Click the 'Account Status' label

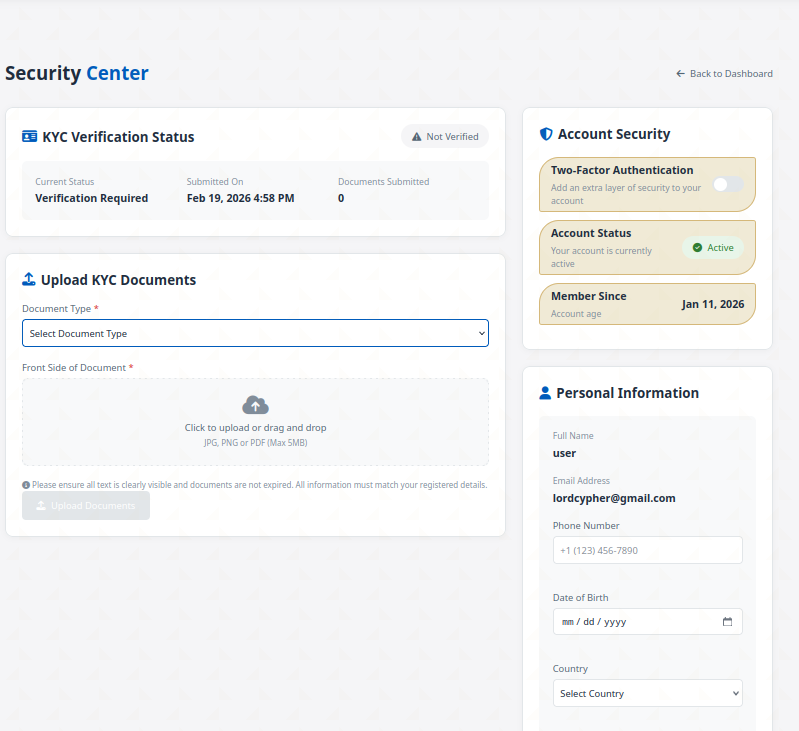pos(591,233)
